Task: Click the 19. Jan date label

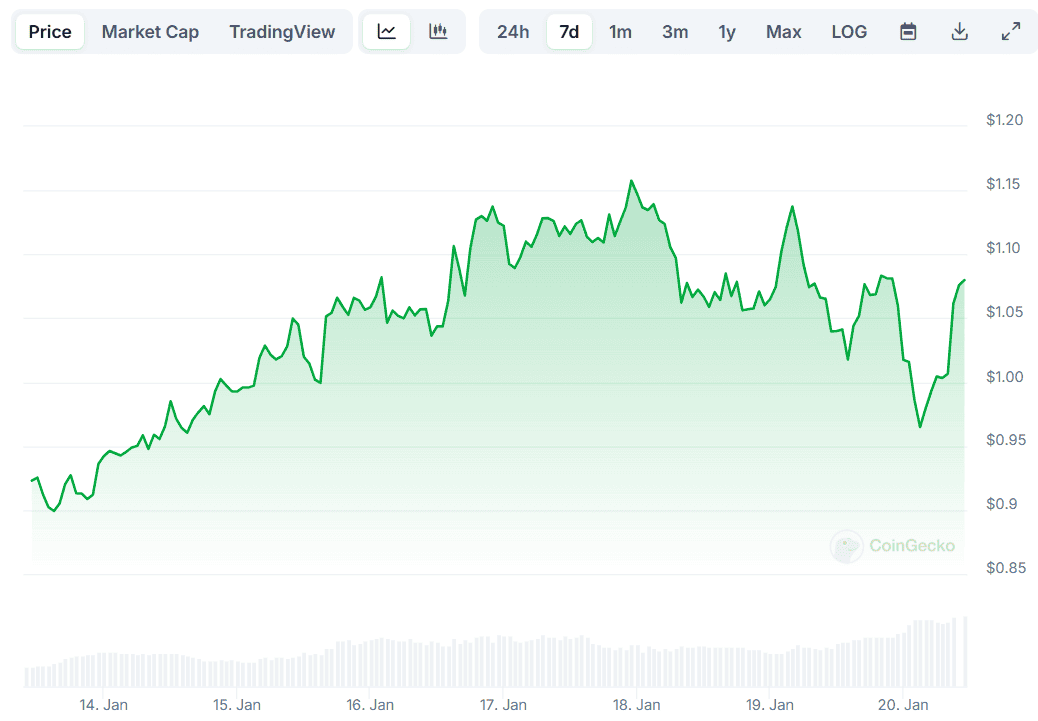Action: (769, 705)
